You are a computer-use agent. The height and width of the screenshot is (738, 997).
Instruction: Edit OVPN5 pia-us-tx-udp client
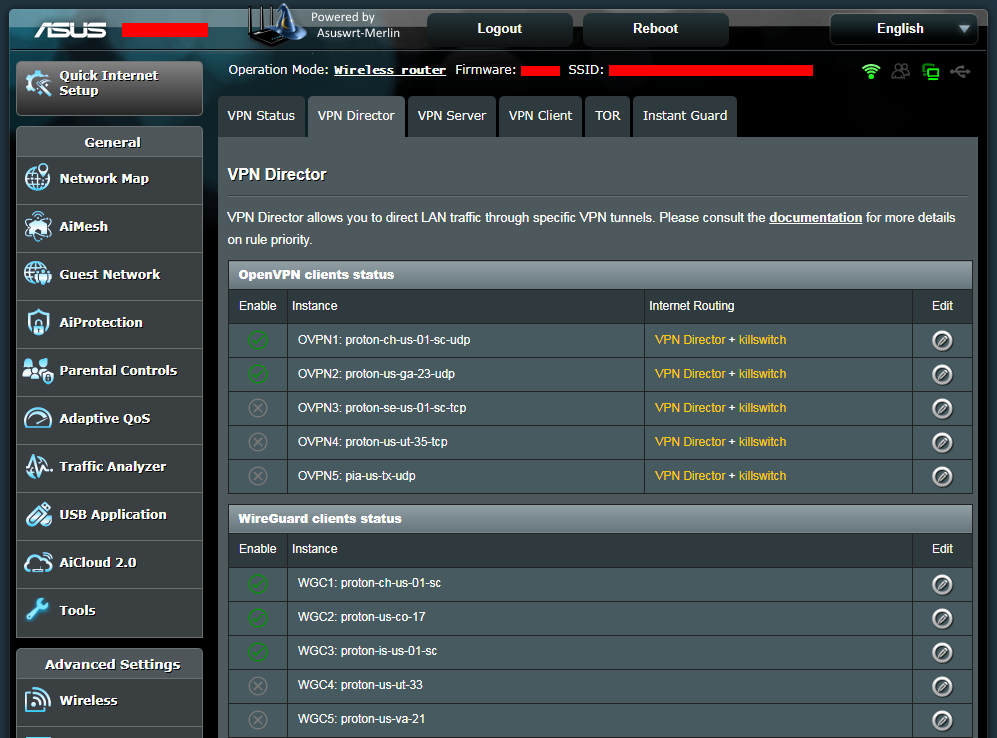click(942, 477)
